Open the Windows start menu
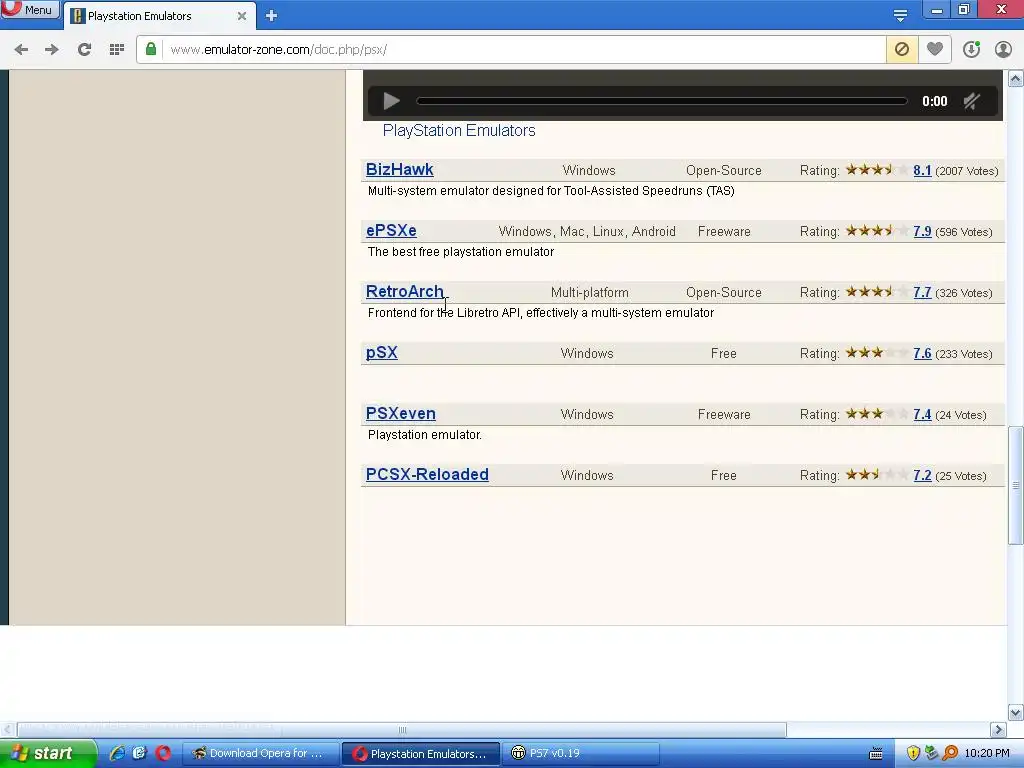Image resolution: width=1024 pixels, height=768 pixels. coord(47,753)
